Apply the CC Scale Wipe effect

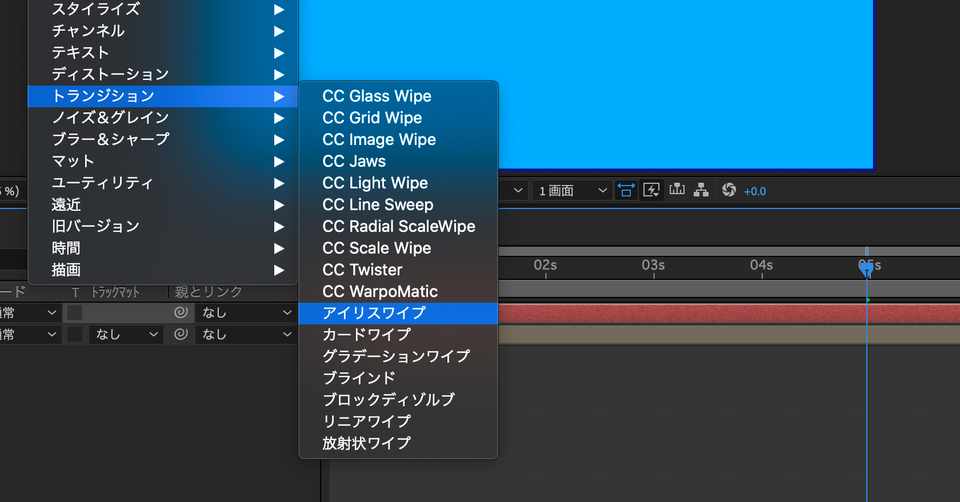[x=399, y=248]
